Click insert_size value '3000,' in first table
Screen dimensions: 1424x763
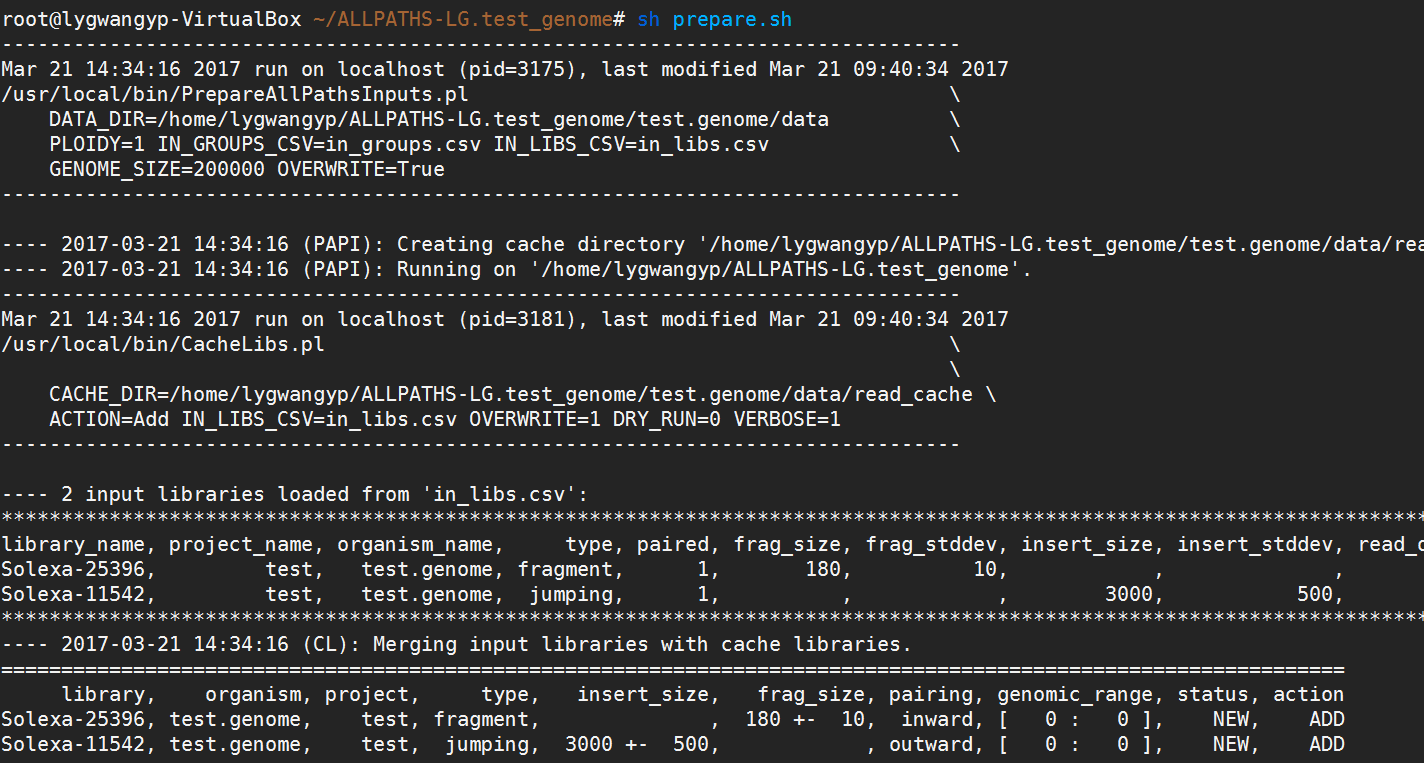point(1135,595)
